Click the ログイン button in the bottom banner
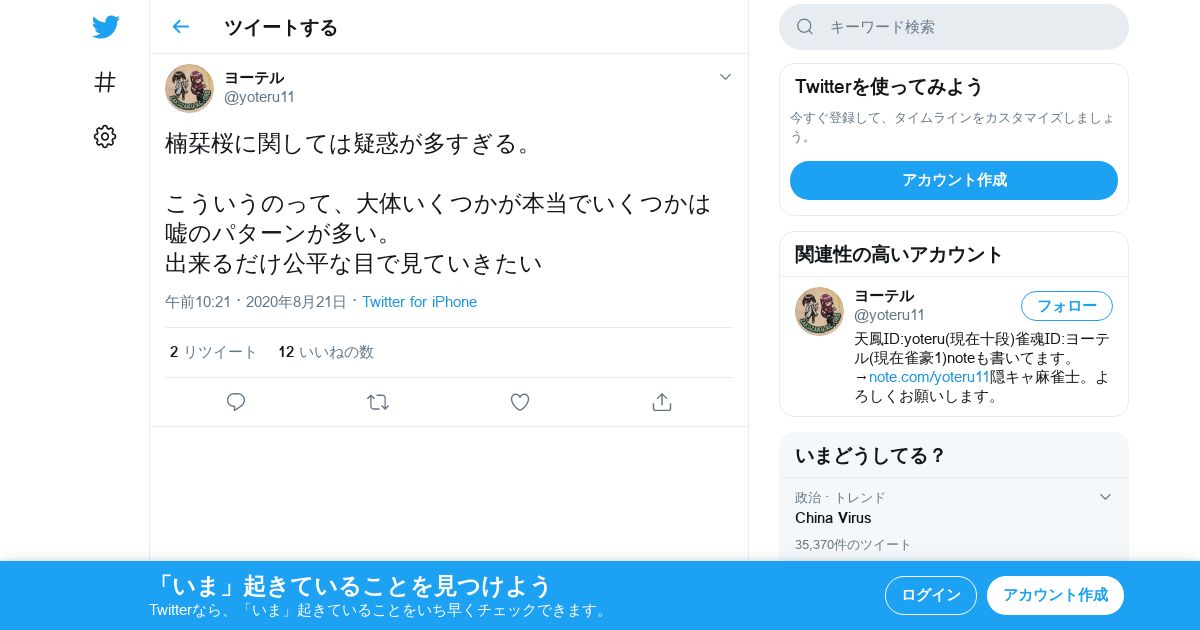 point(931,595)
